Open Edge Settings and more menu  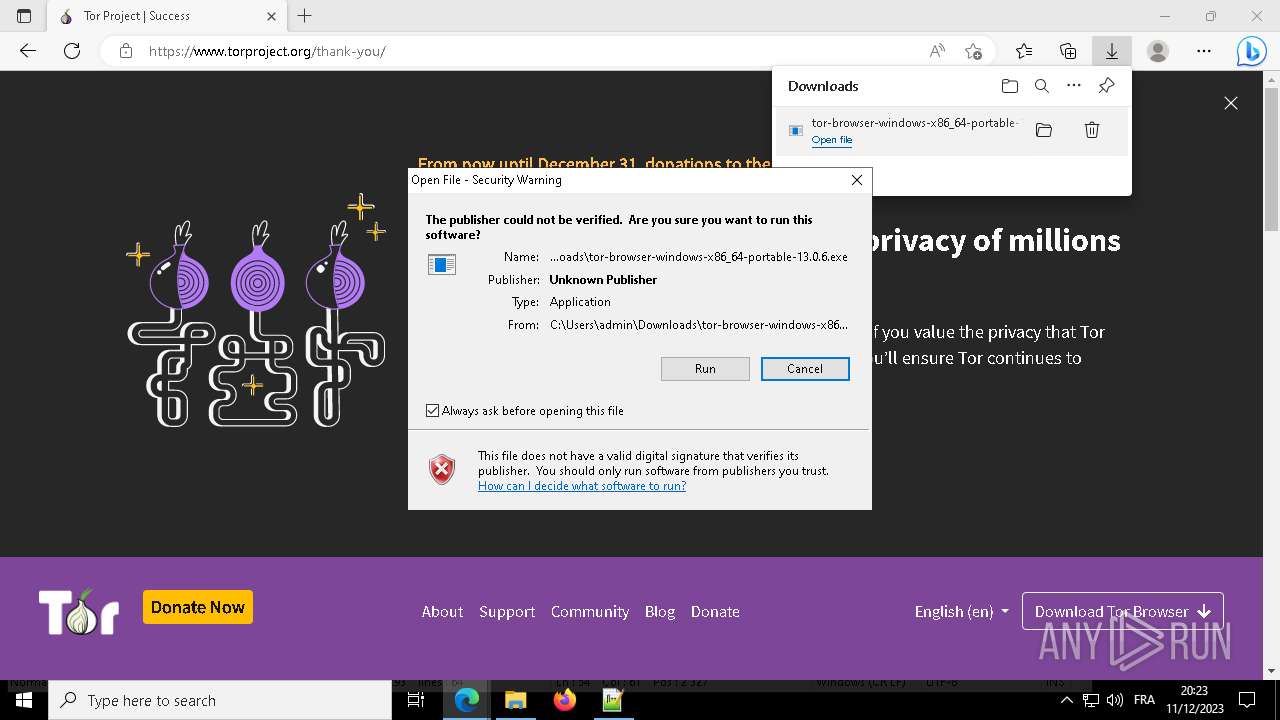click(x=1204, y=51)
